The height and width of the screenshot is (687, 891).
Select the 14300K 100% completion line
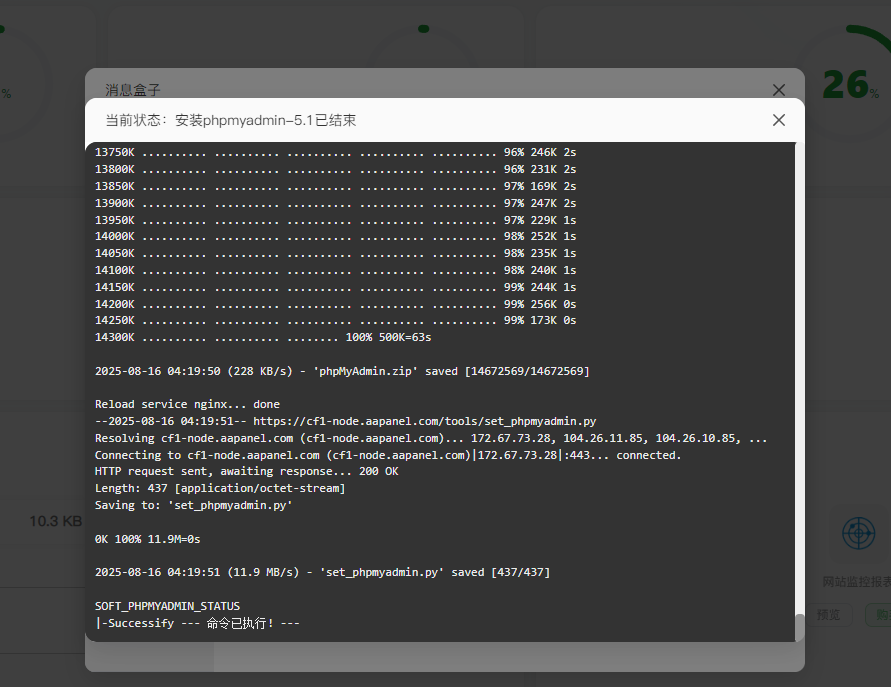click(263, 338)
